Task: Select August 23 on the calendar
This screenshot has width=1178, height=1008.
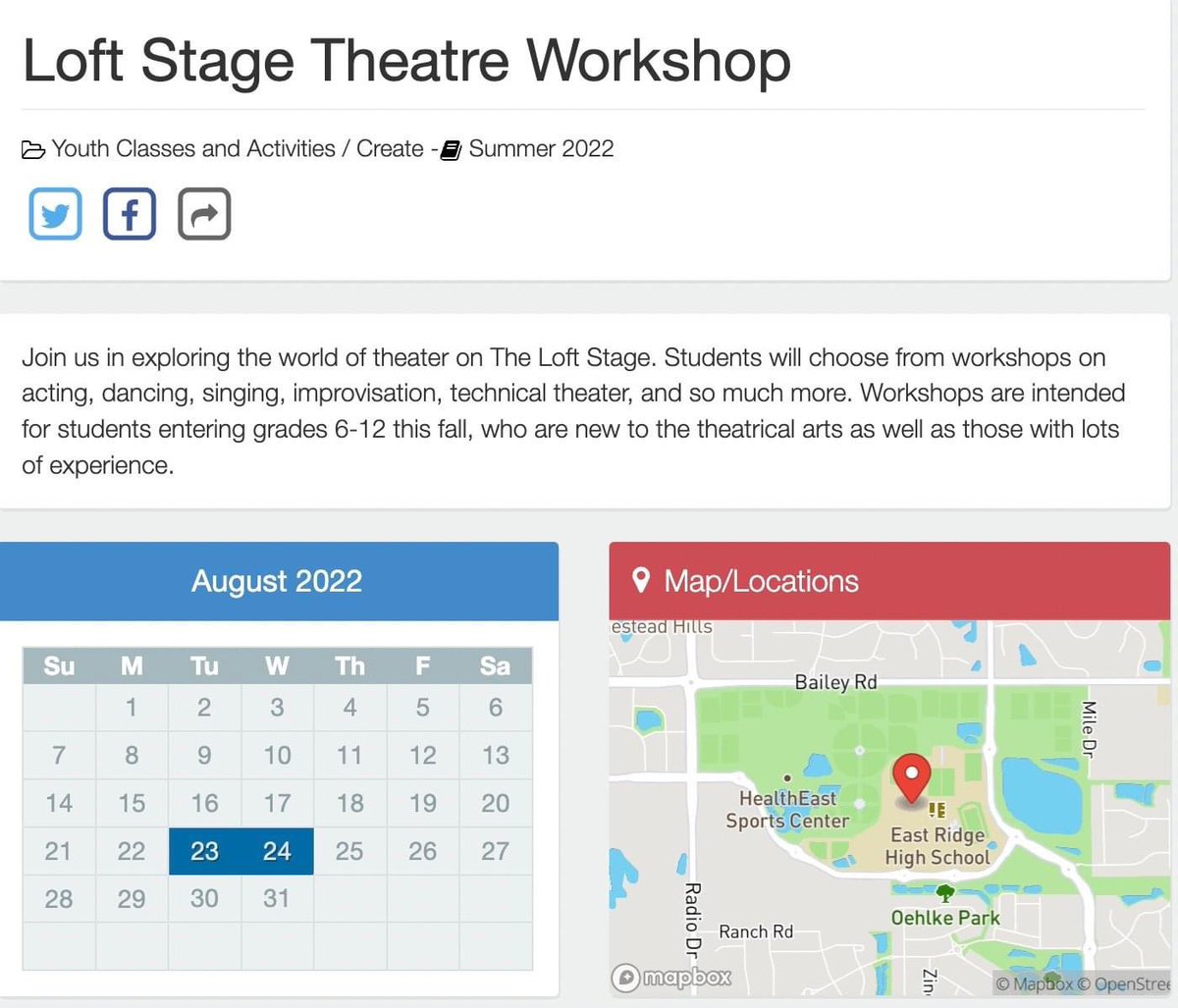Action: point(204,851)
